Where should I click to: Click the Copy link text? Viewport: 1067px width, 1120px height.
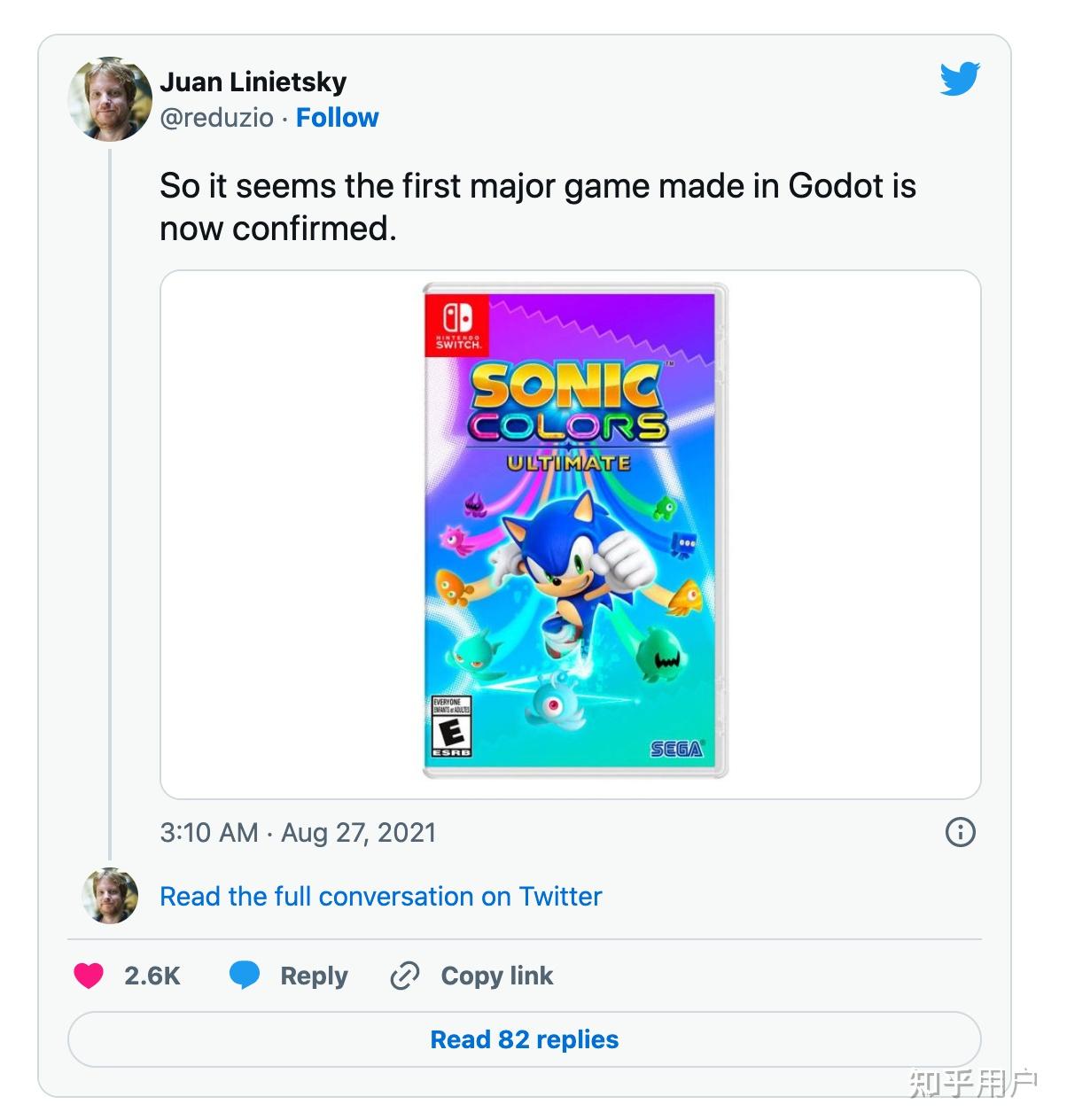(x=496, y=976)
